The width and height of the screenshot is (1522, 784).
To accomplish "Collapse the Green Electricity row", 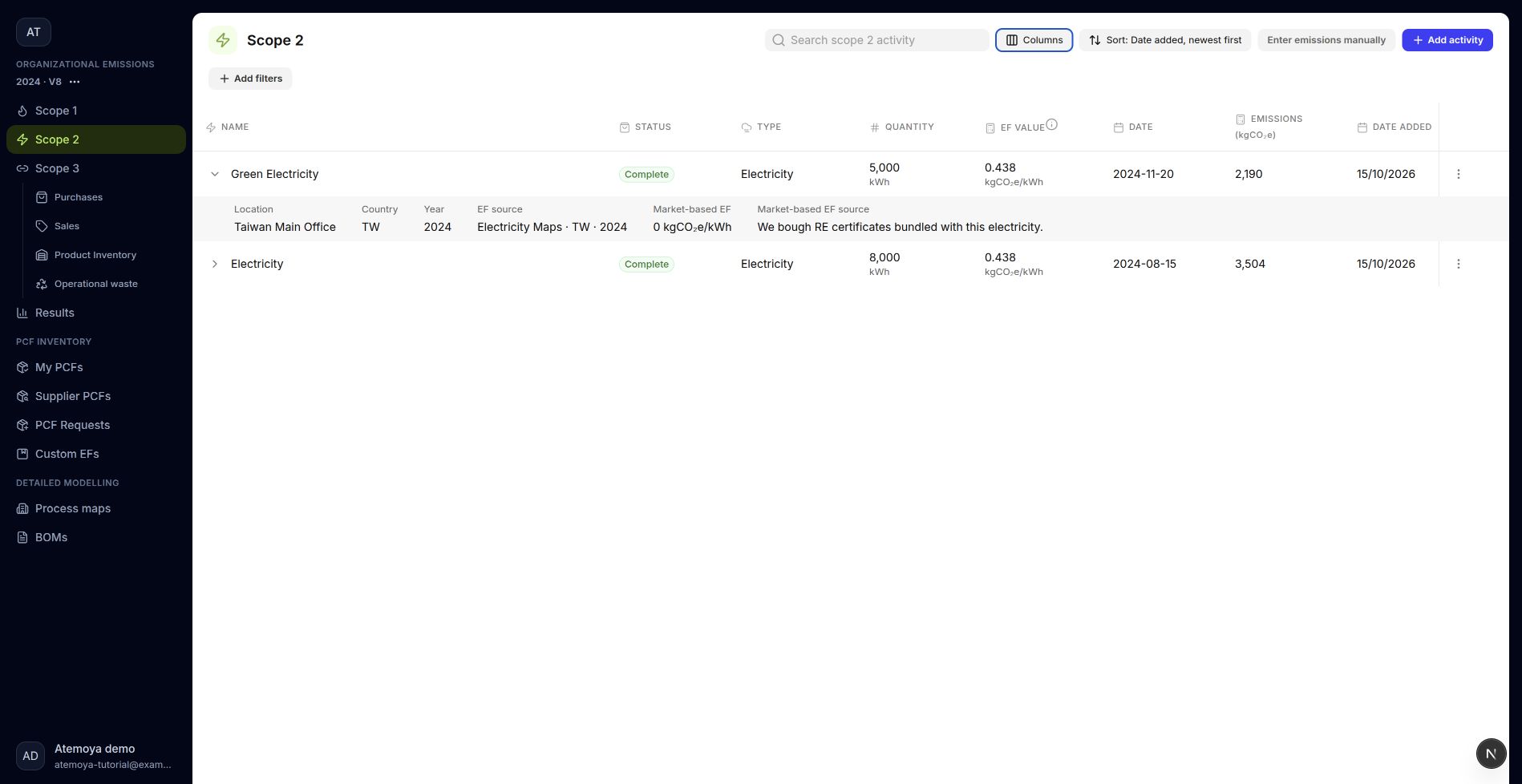I will [x=214, y=174].
